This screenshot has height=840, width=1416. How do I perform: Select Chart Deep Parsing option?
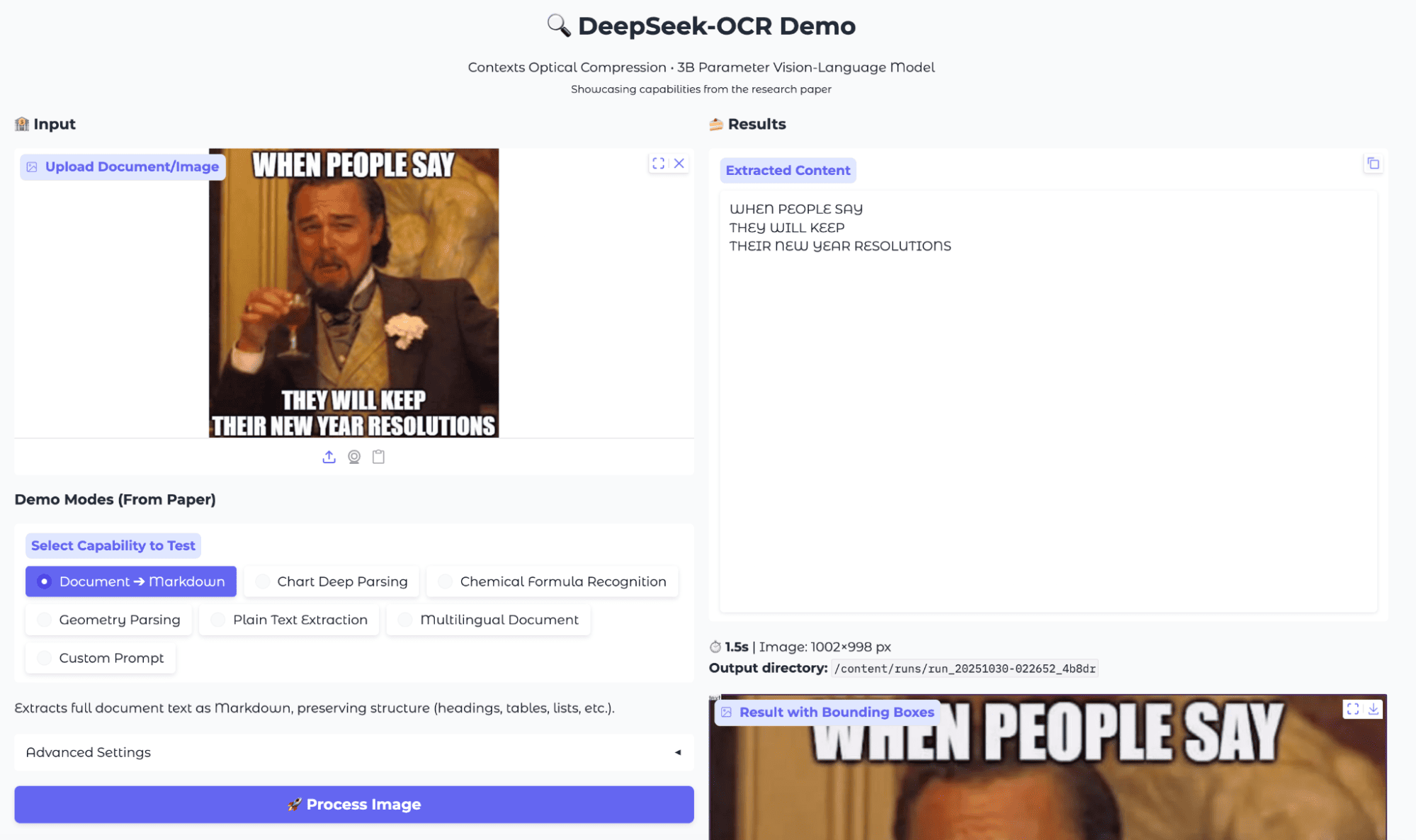pos(332,581)
